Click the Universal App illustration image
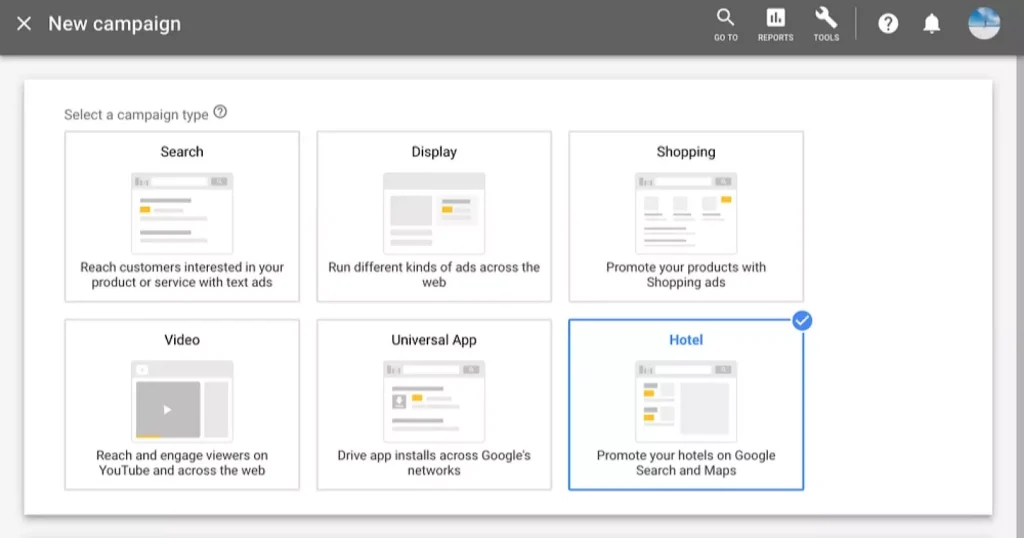 (x=434, y=401)
